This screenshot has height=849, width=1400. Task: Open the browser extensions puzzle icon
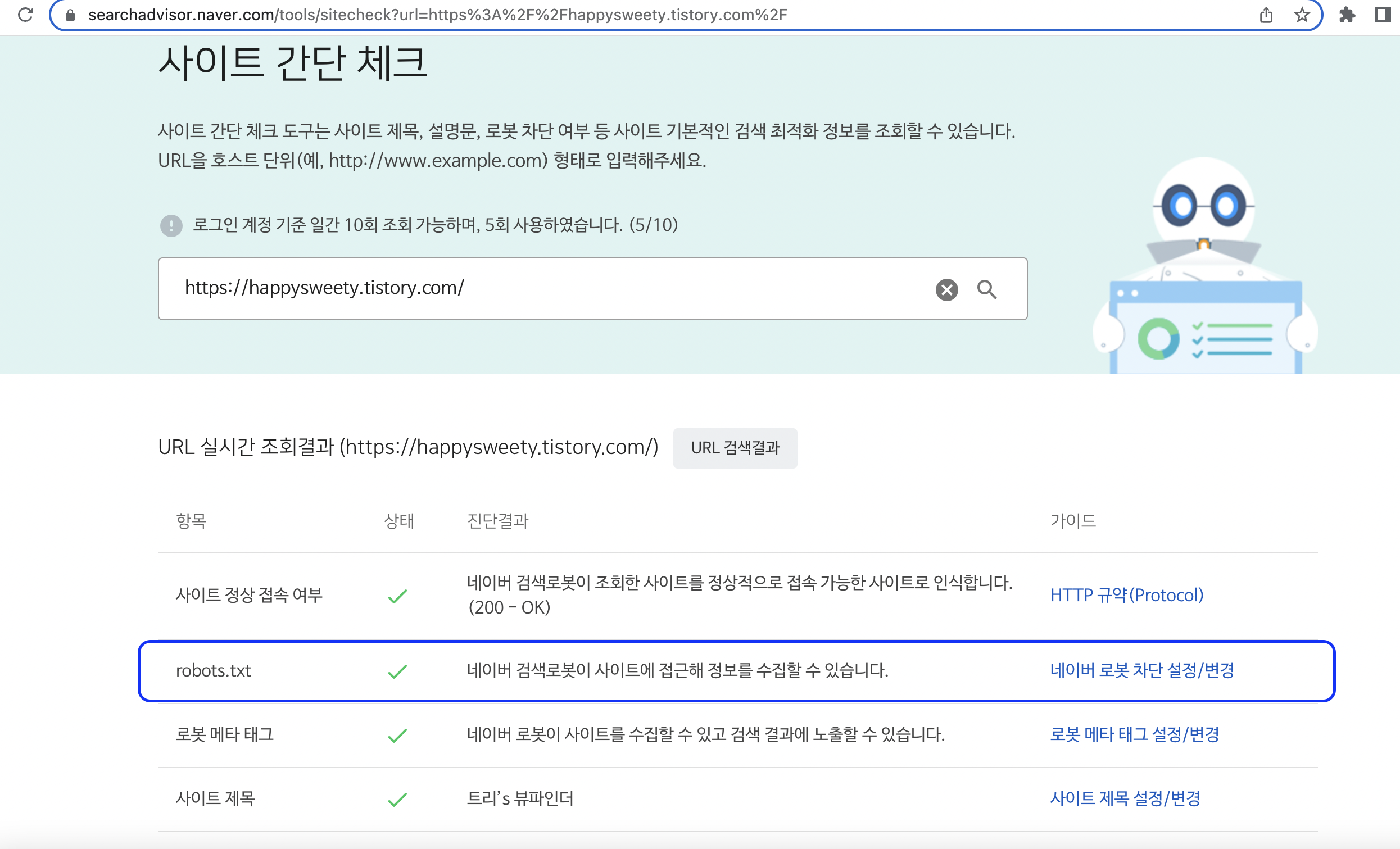click(x=1347, y=15)
